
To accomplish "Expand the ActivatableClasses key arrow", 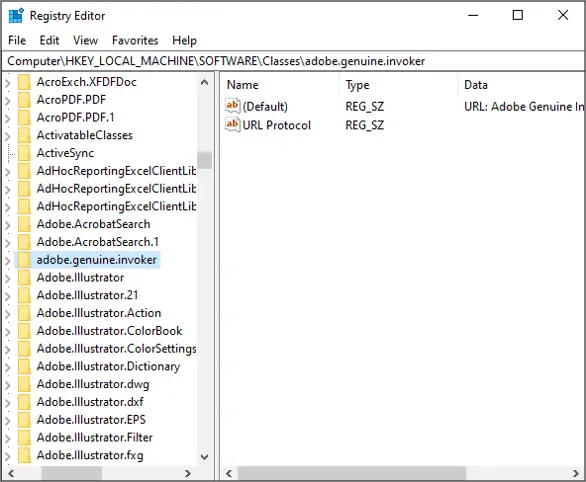I will 8,136.
